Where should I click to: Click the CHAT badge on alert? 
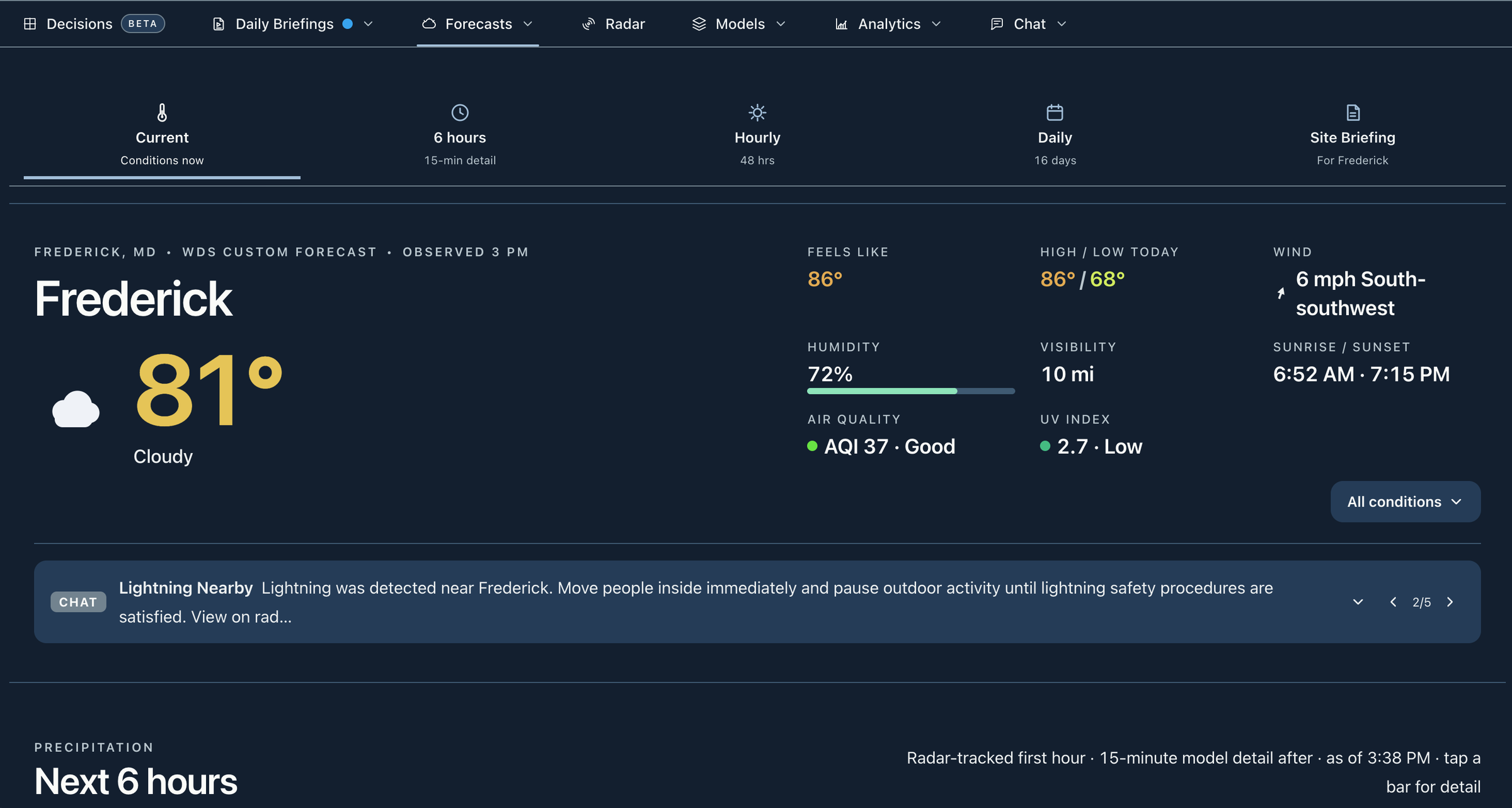78,602
